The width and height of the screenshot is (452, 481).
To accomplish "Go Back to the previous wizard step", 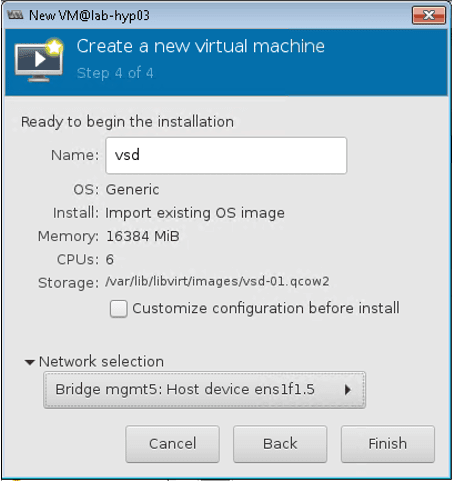I will click(280, 444).
